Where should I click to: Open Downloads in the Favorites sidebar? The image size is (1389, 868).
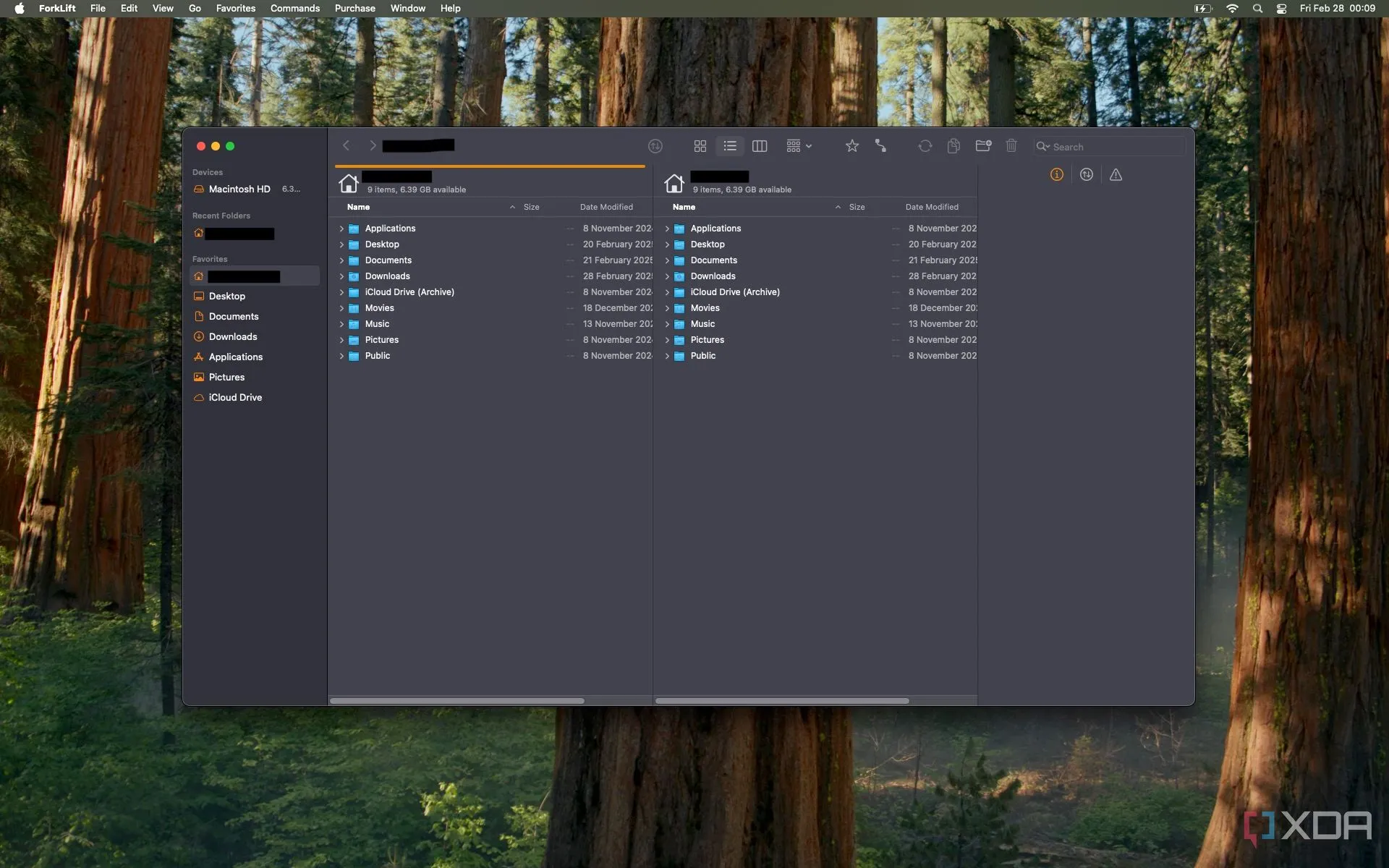pos(255,336)
